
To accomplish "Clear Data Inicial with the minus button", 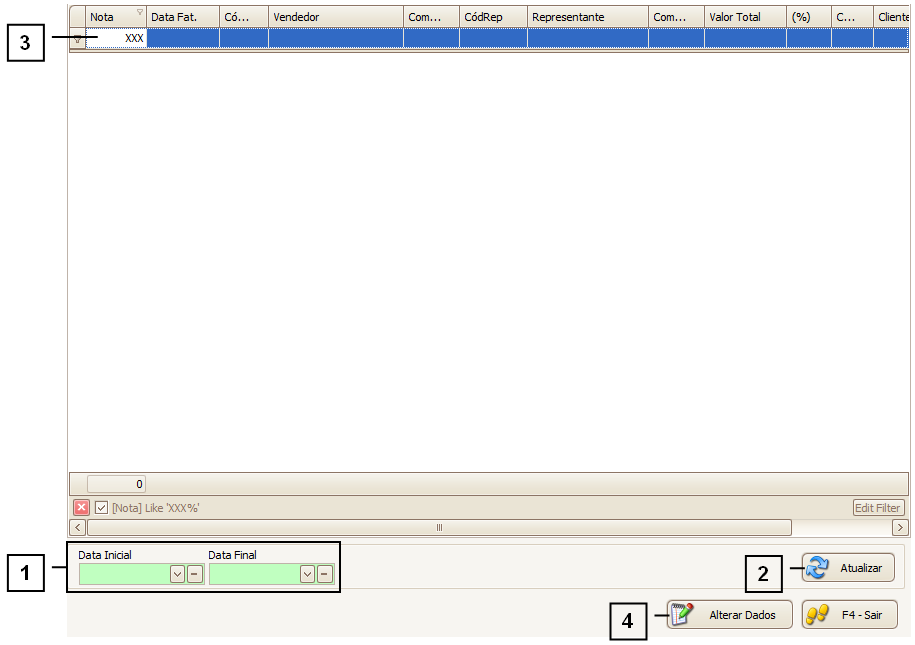I will (x=195, y=574).
